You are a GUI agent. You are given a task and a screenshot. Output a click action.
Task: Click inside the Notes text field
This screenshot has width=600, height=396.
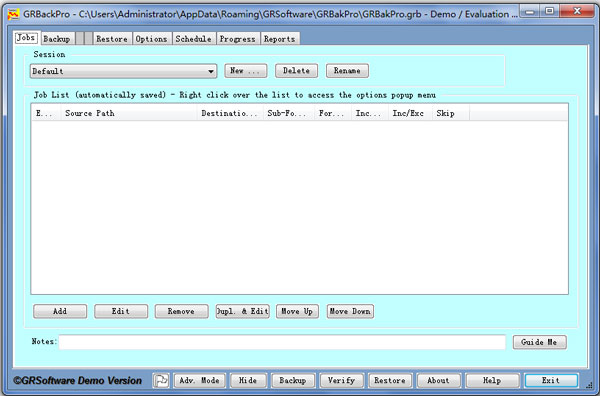282,342
